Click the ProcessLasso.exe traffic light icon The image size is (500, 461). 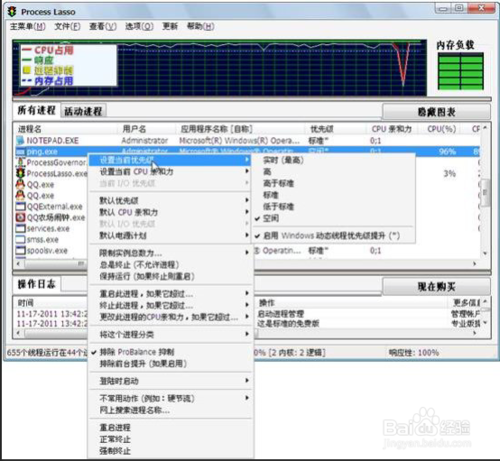(21, 173)
